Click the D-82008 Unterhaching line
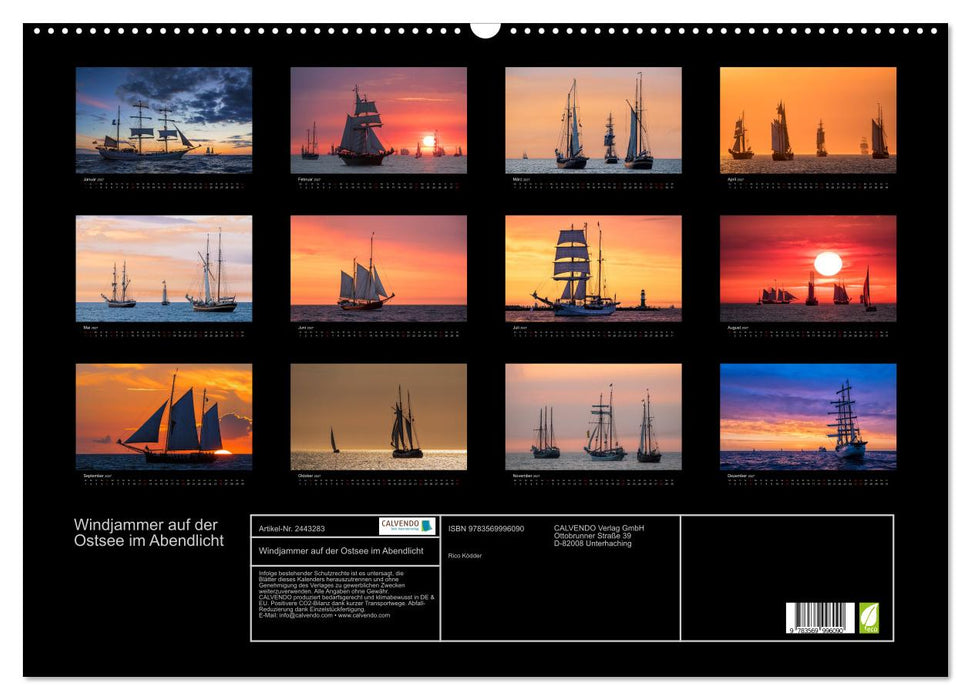This screenshot has width=971, height=700. (x=593, y=543)
